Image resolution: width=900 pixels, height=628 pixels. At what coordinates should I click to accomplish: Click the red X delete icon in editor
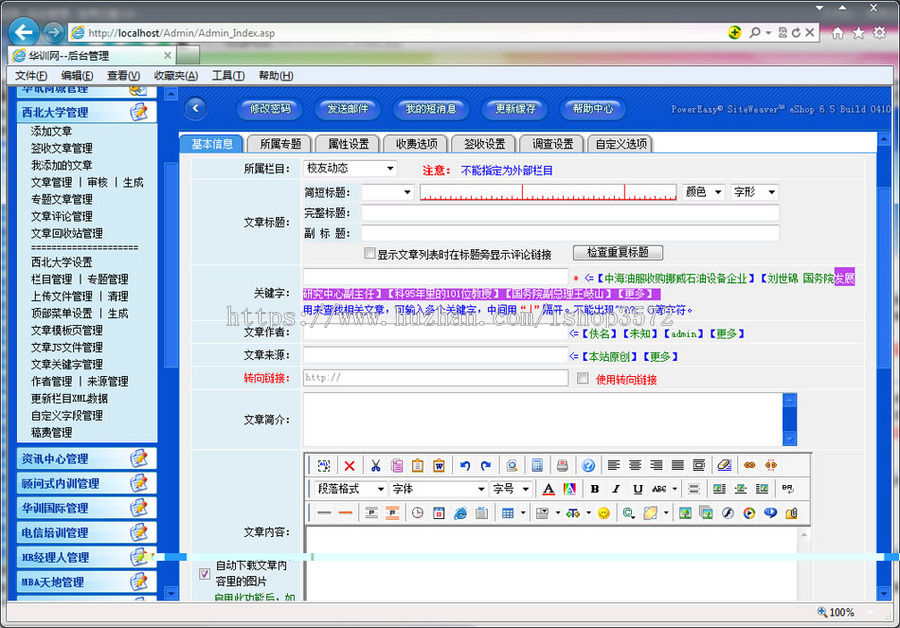click(x=350, y=466)
